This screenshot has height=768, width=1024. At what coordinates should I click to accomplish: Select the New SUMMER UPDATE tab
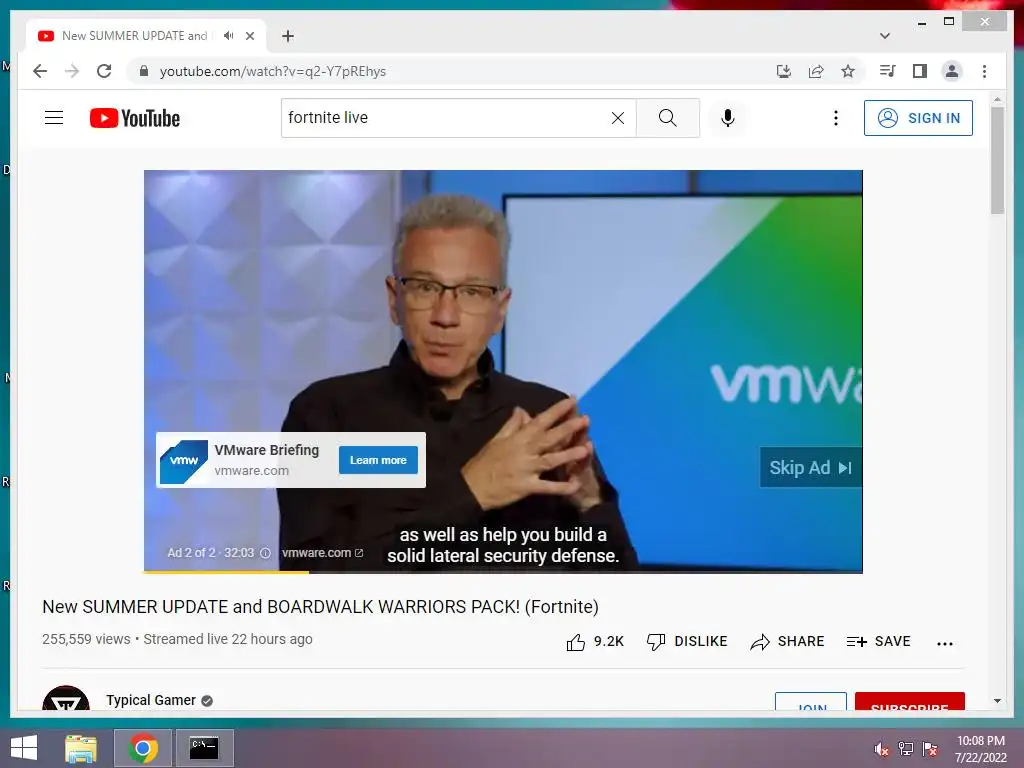[146, 36]
